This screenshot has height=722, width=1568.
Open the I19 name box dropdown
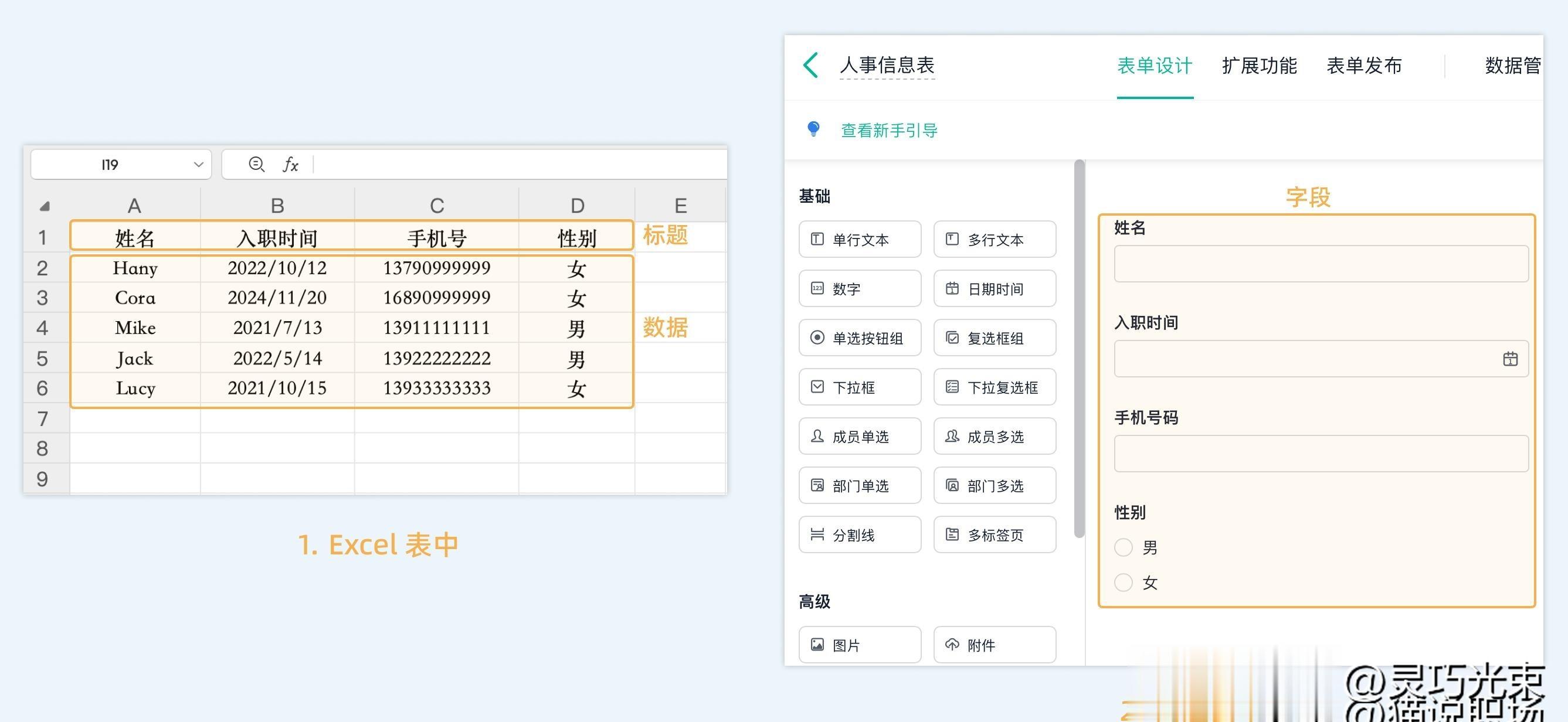coord(198,165)
